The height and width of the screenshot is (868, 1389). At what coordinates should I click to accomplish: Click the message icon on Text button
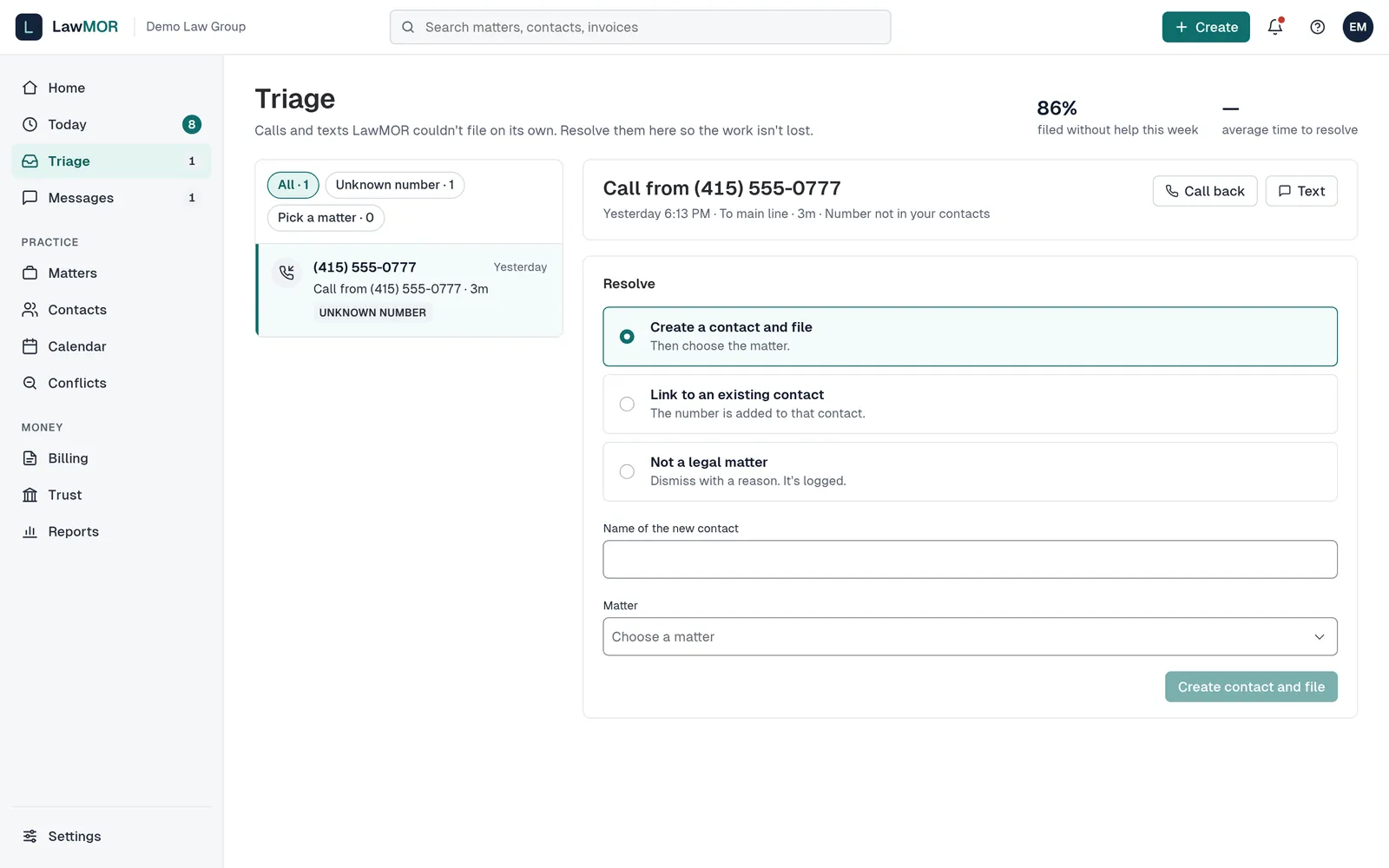coord(1285,191)
